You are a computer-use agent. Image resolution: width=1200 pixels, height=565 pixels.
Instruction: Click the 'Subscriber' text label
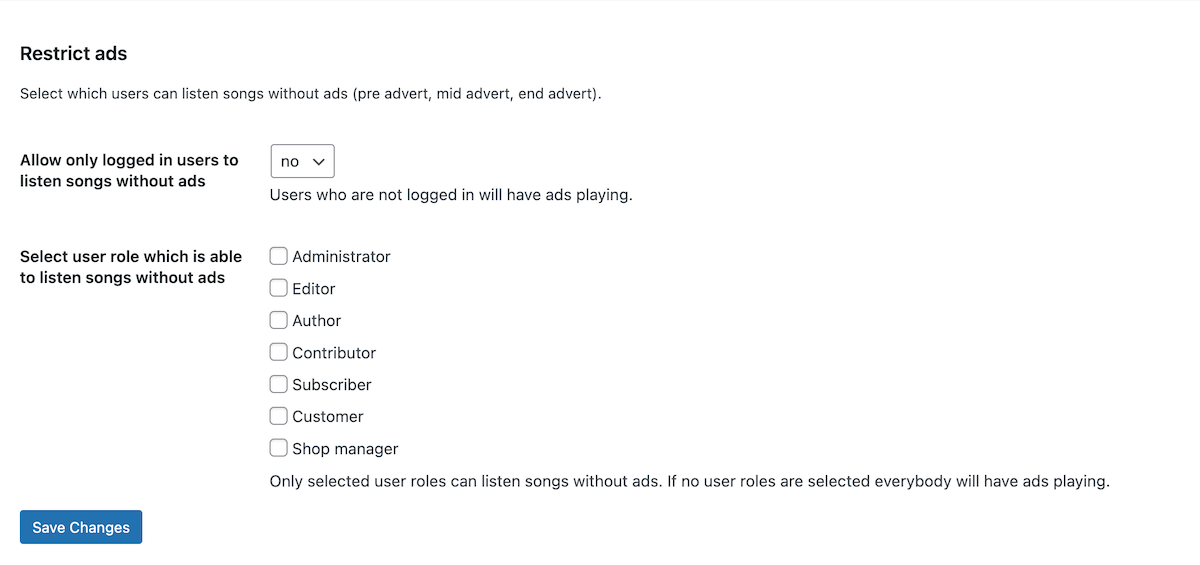coord(332,385)
